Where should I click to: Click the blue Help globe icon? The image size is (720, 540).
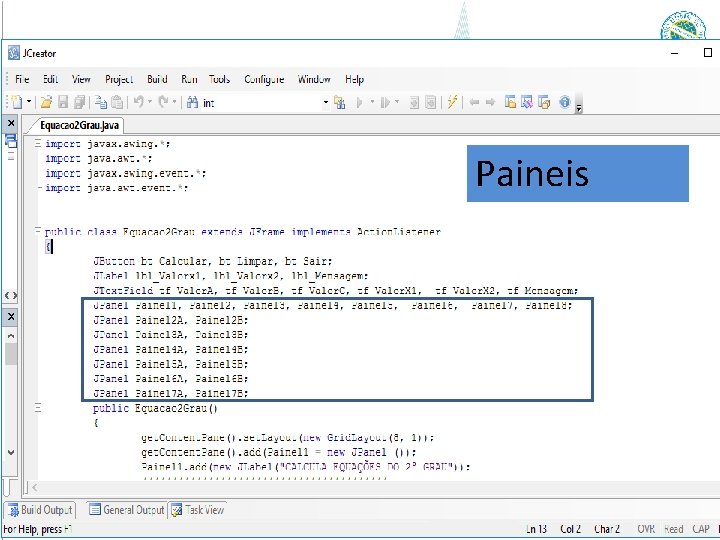pos(565,102)
